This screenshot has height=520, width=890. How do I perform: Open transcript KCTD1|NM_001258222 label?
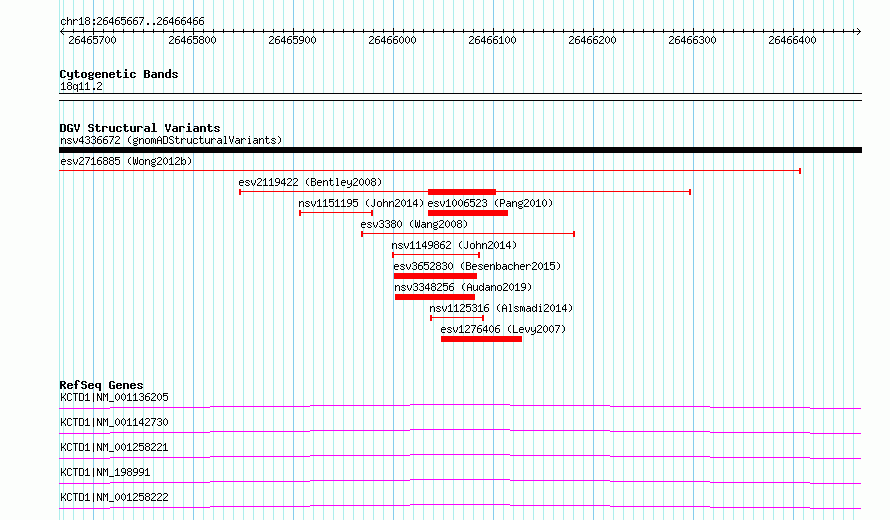pyautogui.click(x=114, y=497)
